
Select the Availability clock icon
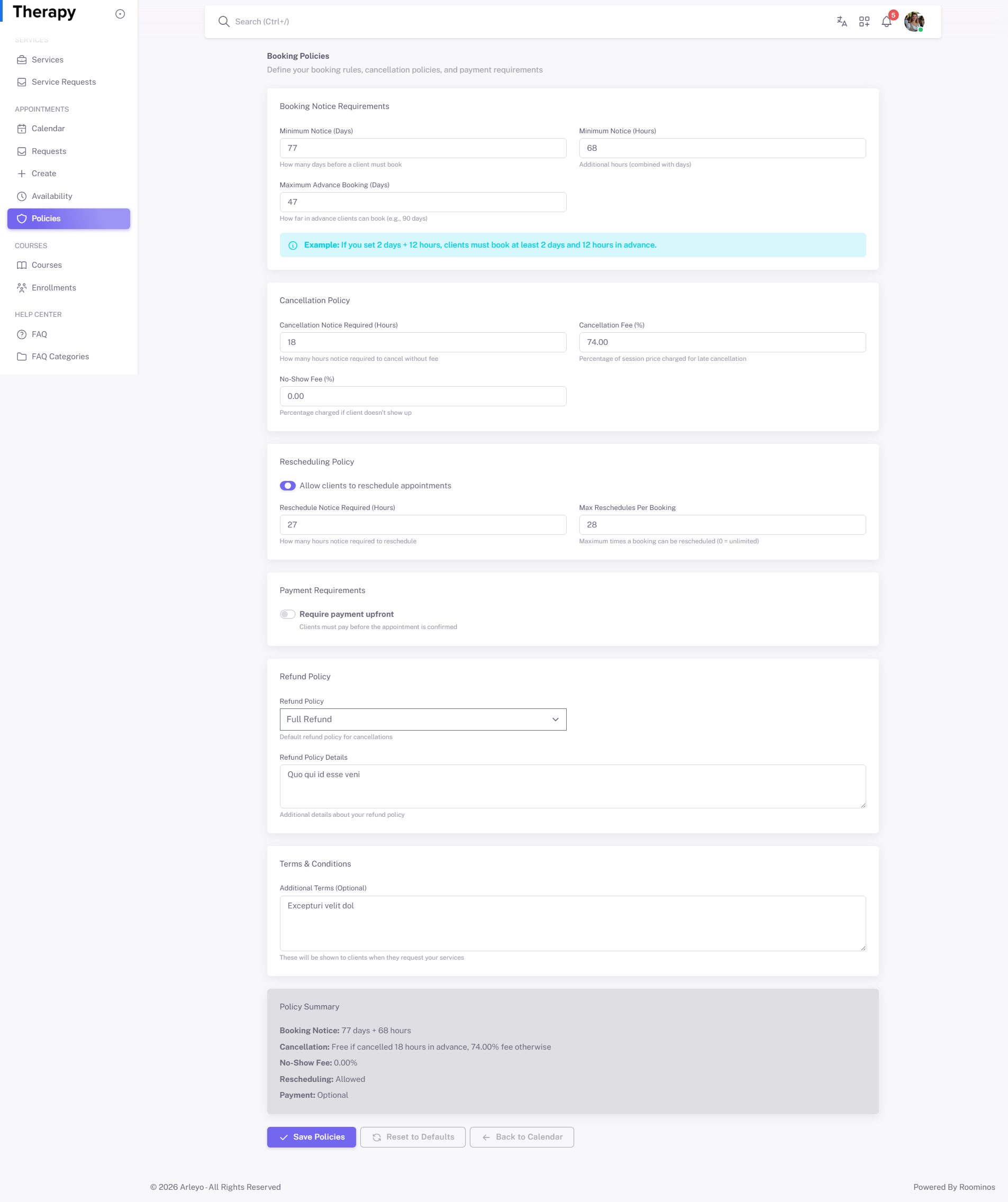coord(21,196)
